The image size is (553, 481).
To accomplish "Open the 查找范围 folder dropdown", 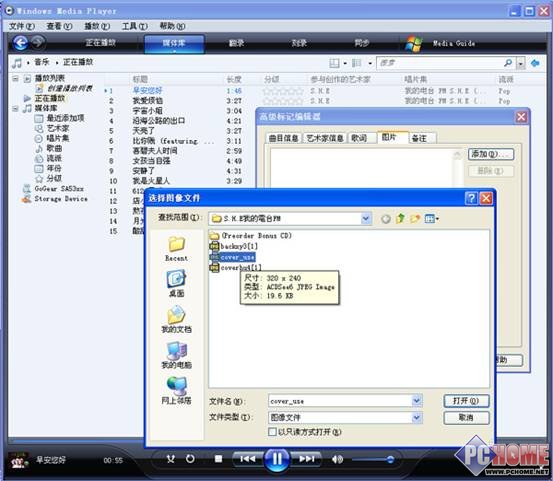I will tap(366, 219).
